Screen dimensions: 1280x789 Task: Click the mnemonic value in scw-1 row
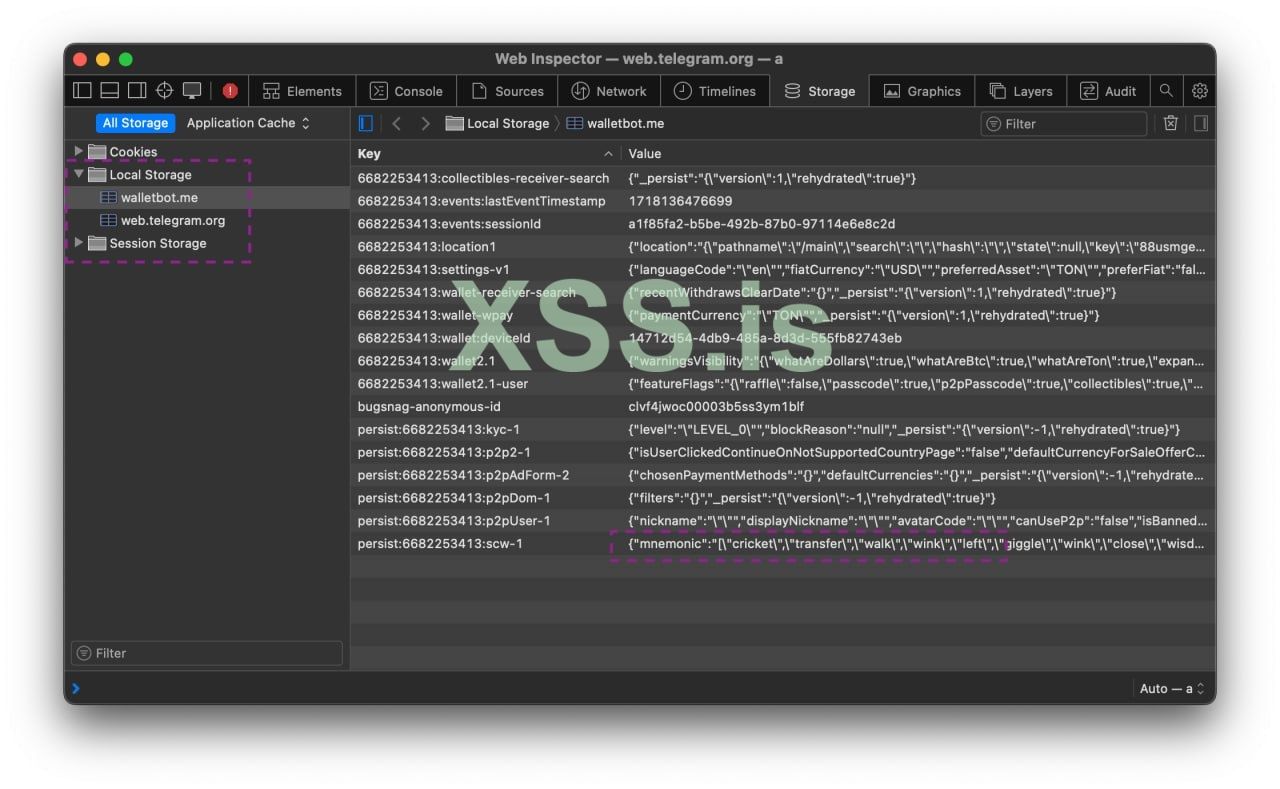point(917,544)
